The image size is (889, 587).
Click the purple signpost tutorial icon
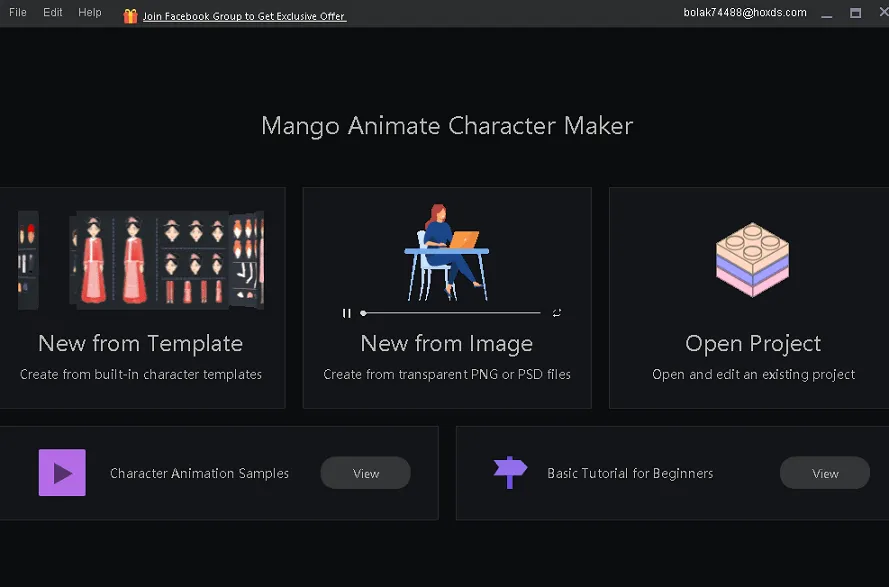coord(510,472)
